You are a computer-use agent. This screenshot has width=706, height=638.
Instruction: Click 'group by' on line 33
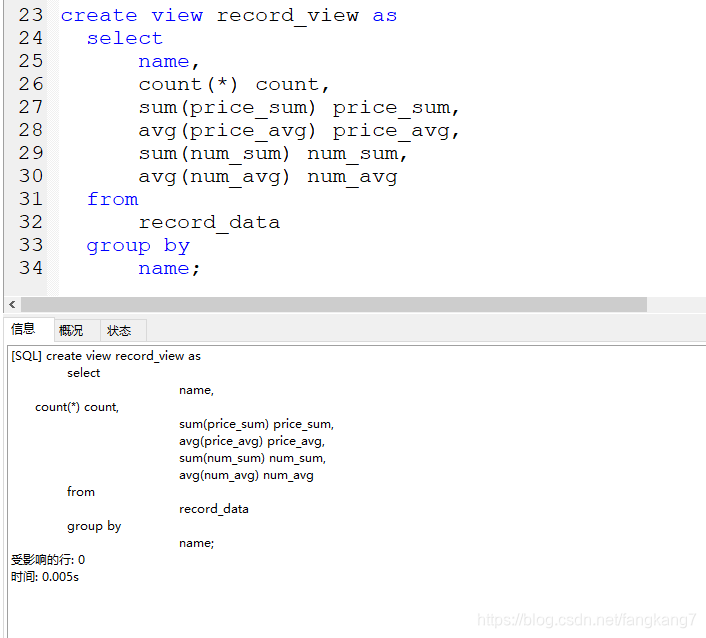click(x=138, y=246)
